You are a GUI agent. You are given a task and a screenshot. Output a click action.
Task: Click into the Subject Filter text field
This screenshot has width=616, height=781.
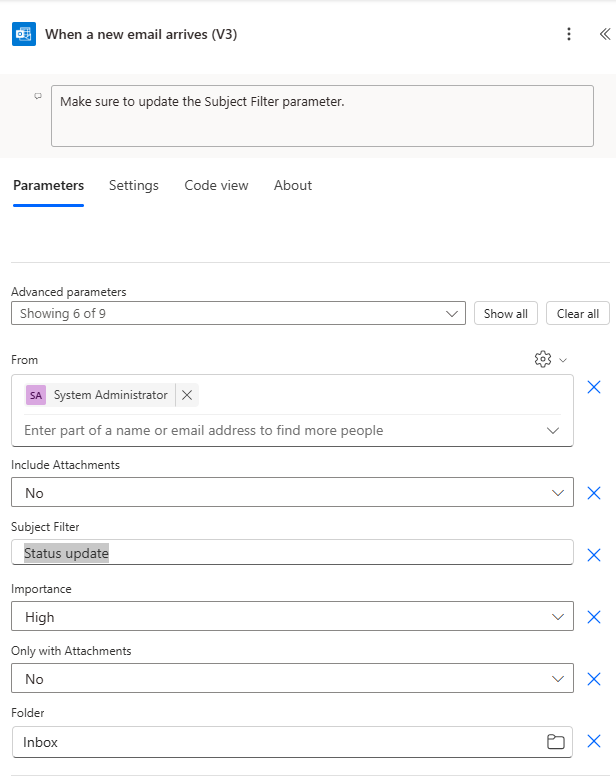click(292, 553)
